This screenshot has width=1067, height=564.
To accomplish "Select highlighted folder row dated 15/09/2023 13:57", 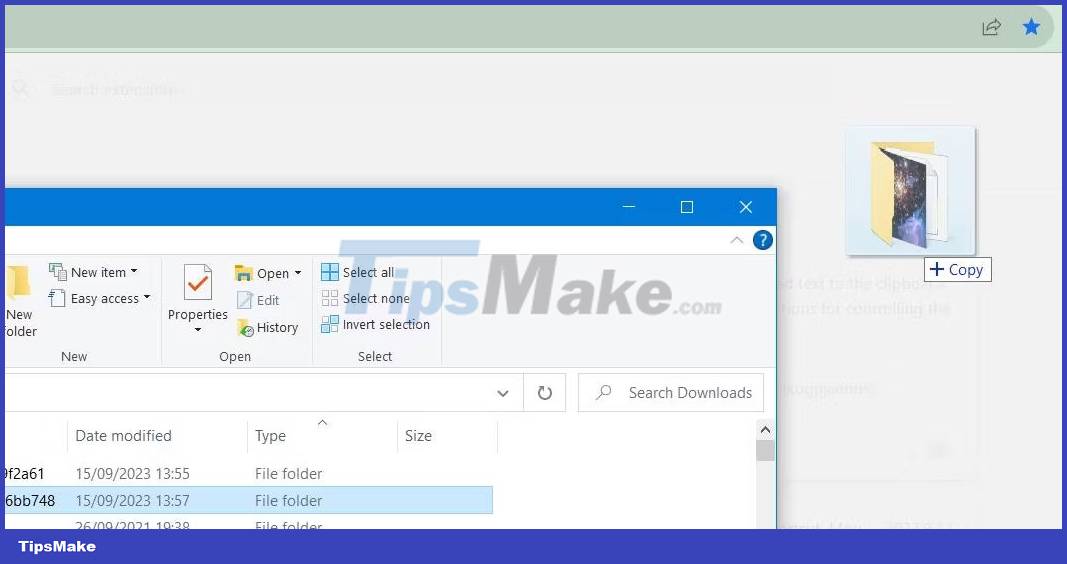I will point(248,501).
